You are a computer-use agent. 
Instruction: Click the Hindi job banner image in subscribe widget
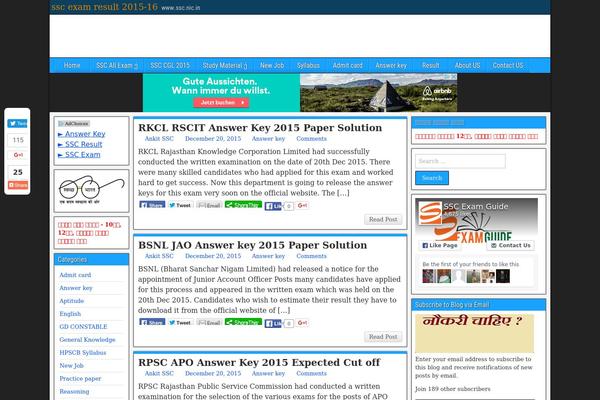click(474, 333)
